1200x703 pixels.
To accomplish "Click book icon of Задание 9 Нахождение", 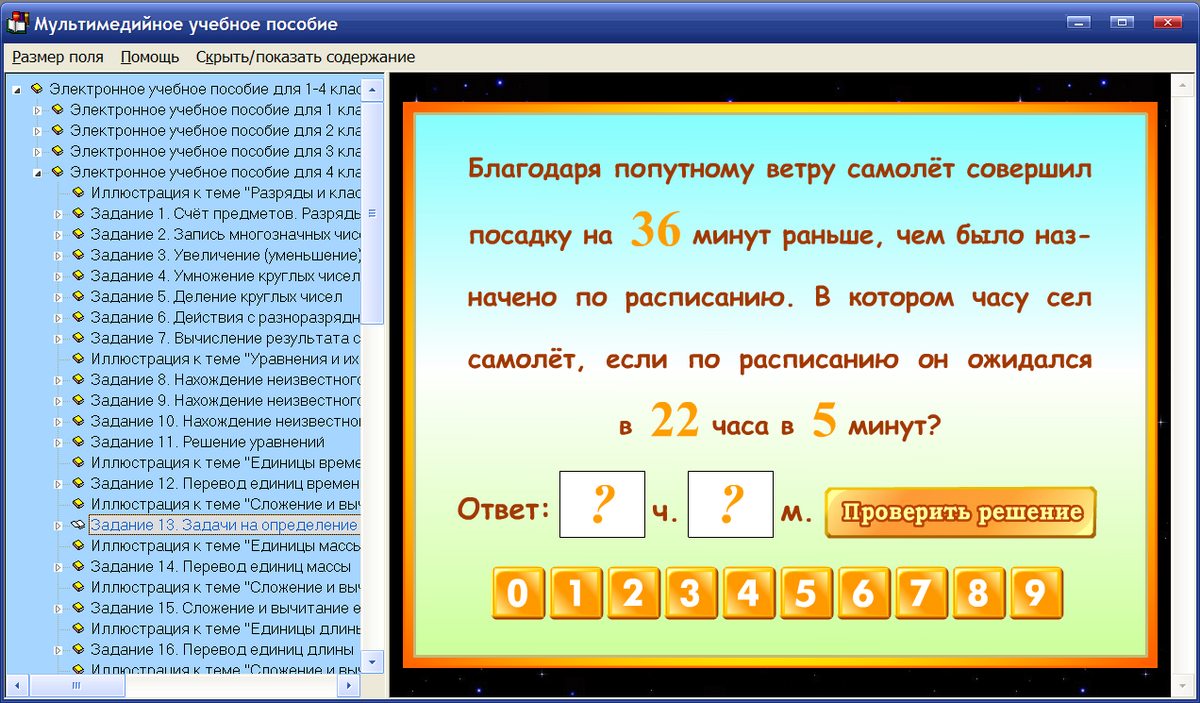I will pyautogui.click(x=78, y=400).
